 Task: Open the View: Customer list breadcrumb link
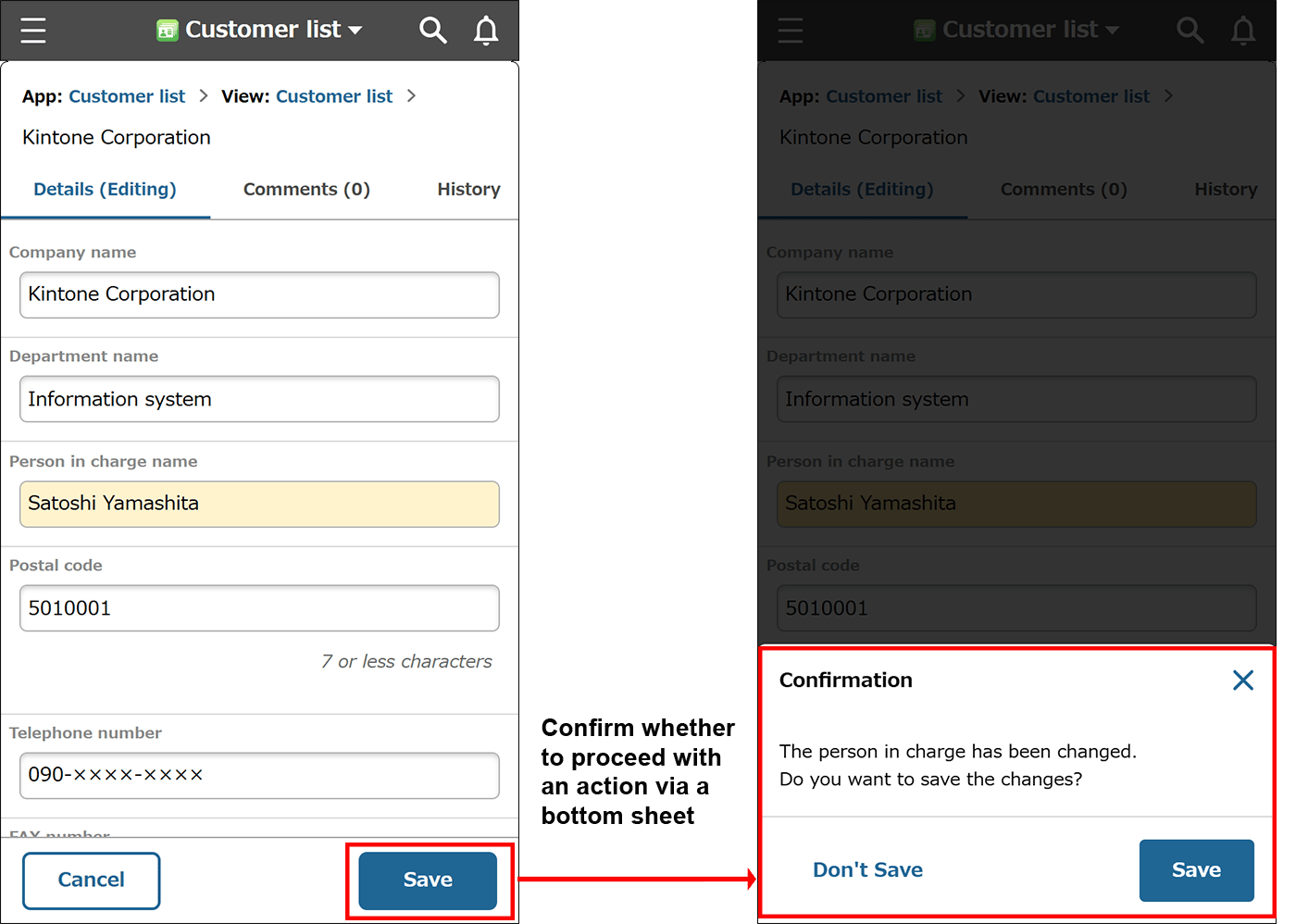(x=334, y=96)
